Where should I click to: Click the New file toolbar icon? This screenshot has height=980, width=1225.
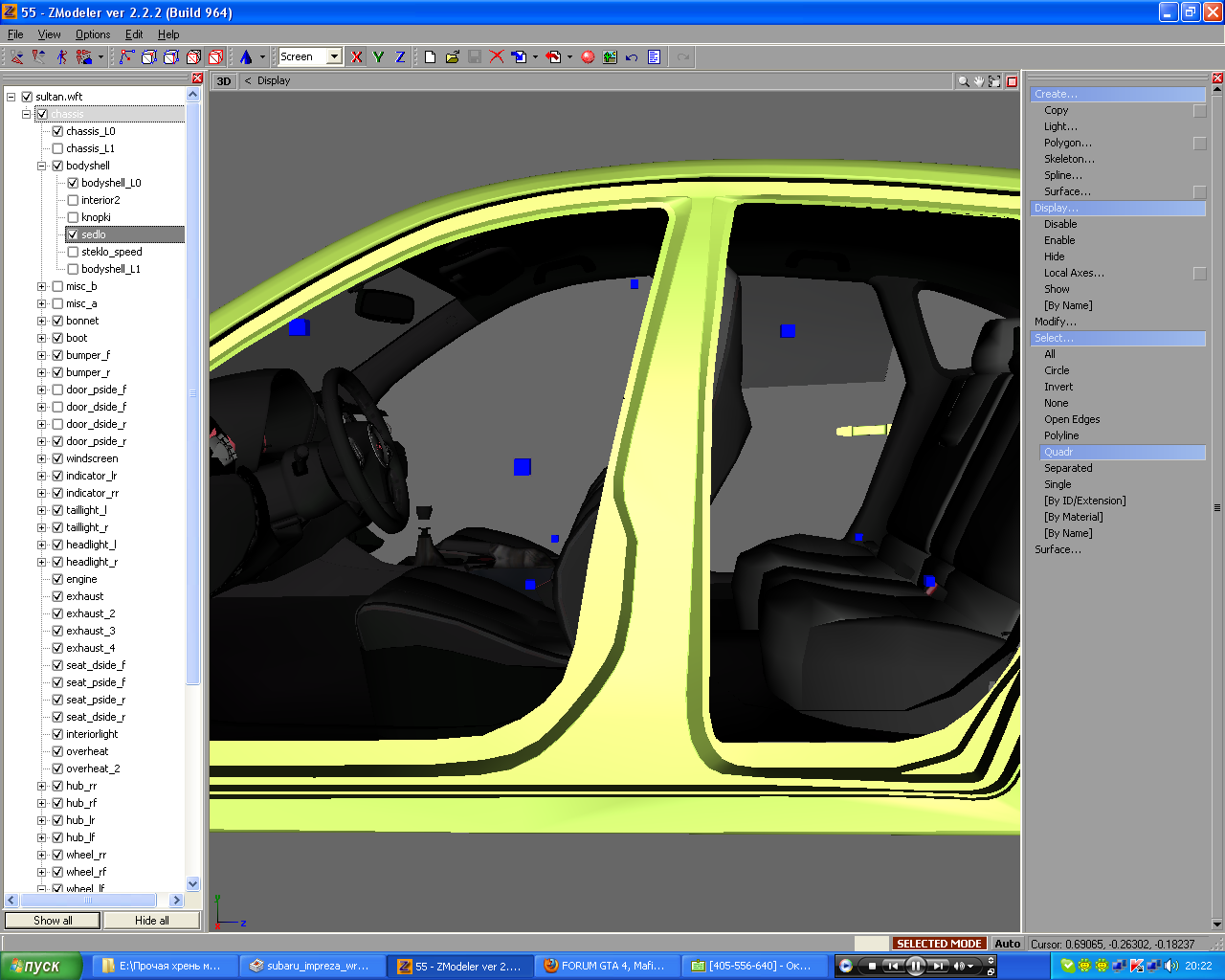point(430,57)
